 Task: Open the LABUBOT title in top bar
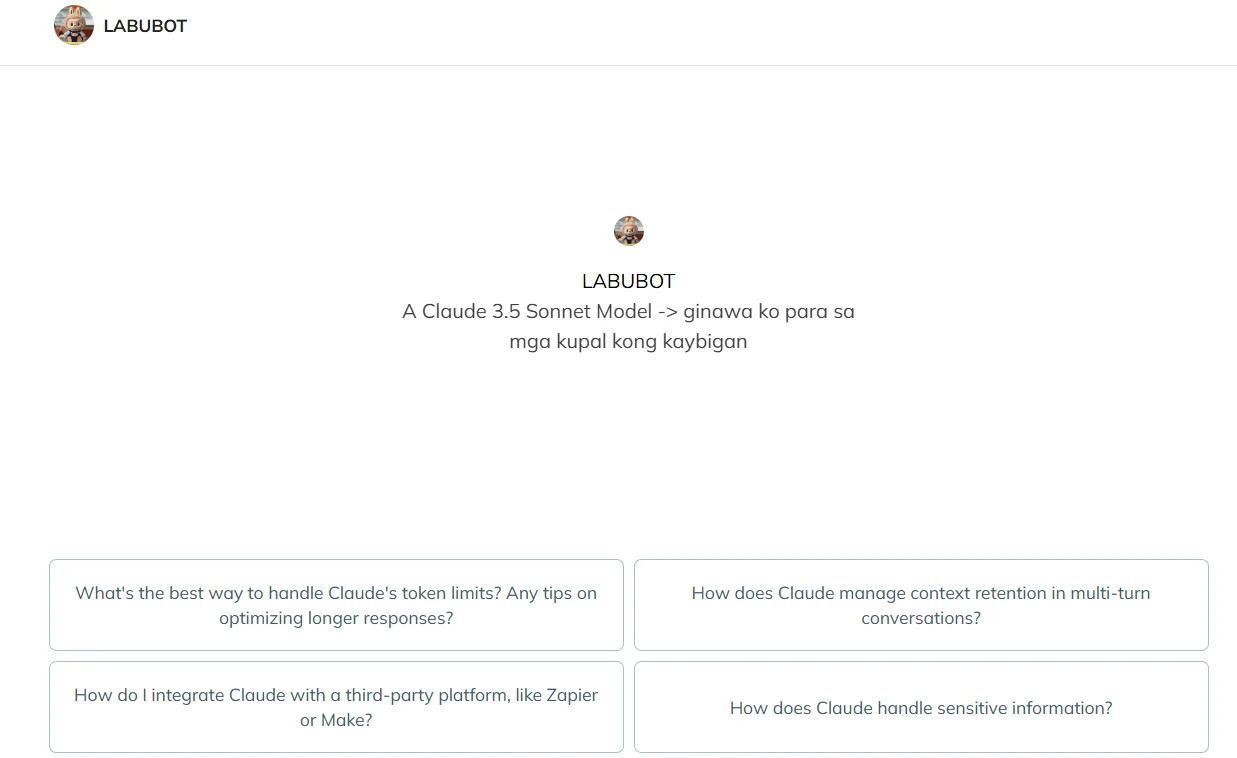(x=145, y=26)
